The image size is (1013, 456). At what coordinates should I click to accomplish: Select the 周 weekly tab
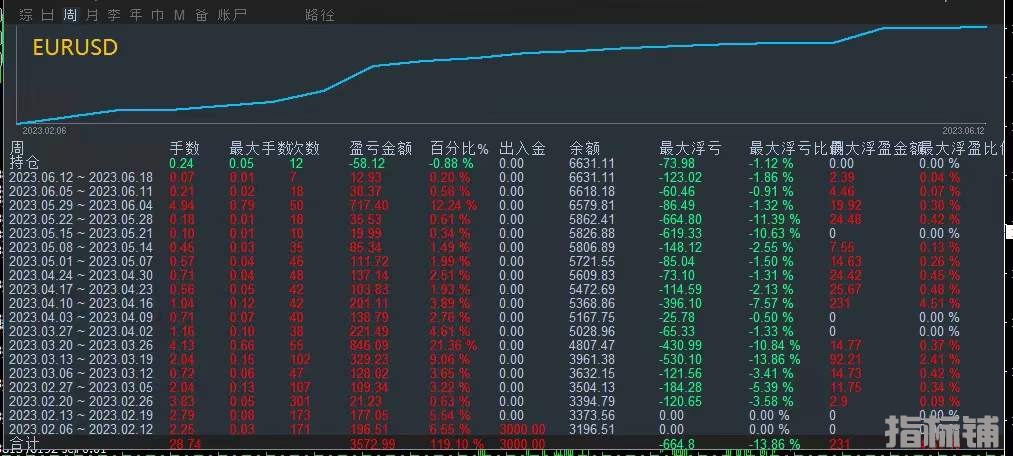[69, 15]
